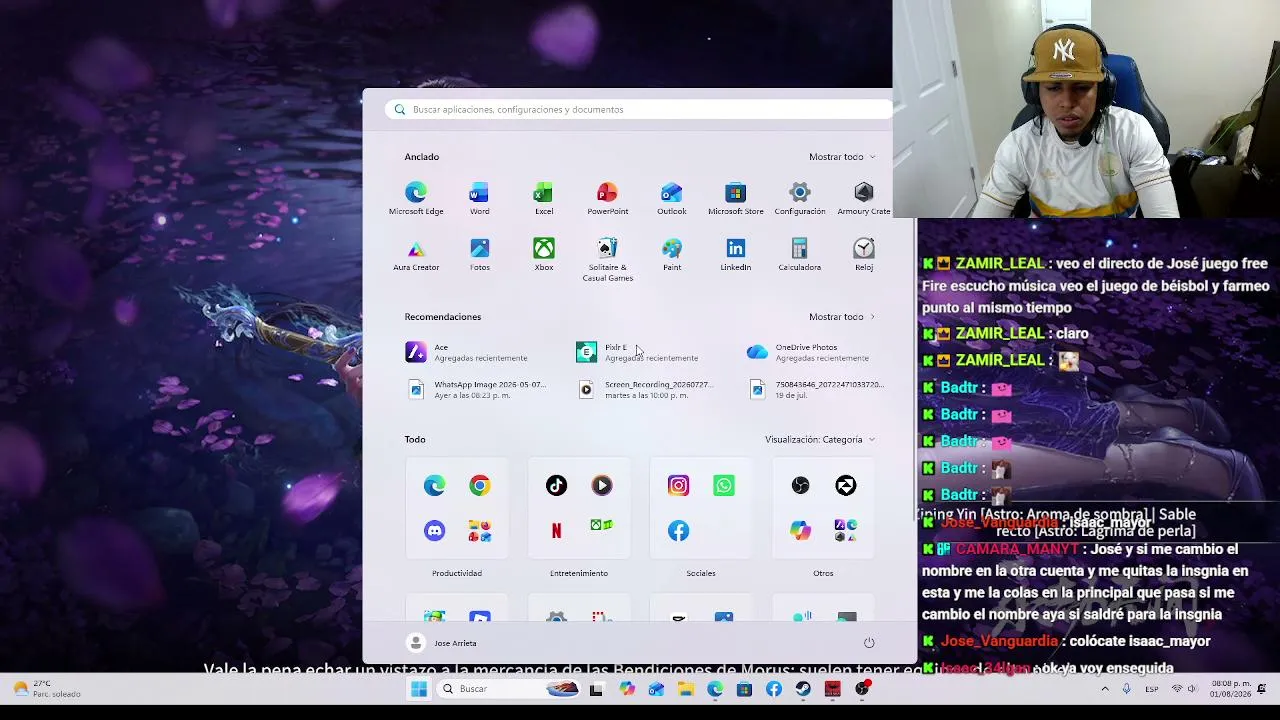
Task: Open the media player icon in Entretenimiento
Action: tap(602, 485)
